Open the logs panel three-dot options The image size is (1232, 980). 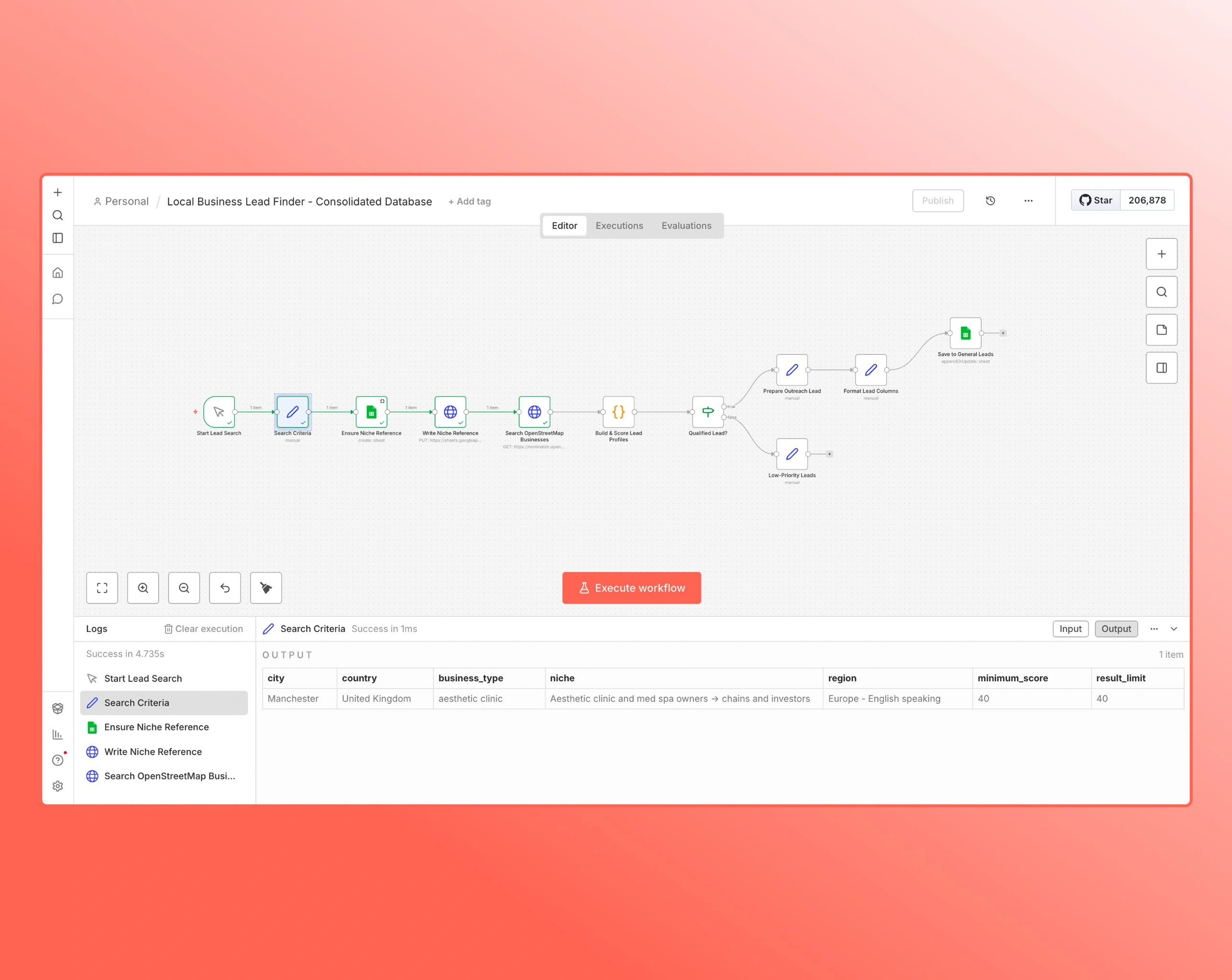1154,628
